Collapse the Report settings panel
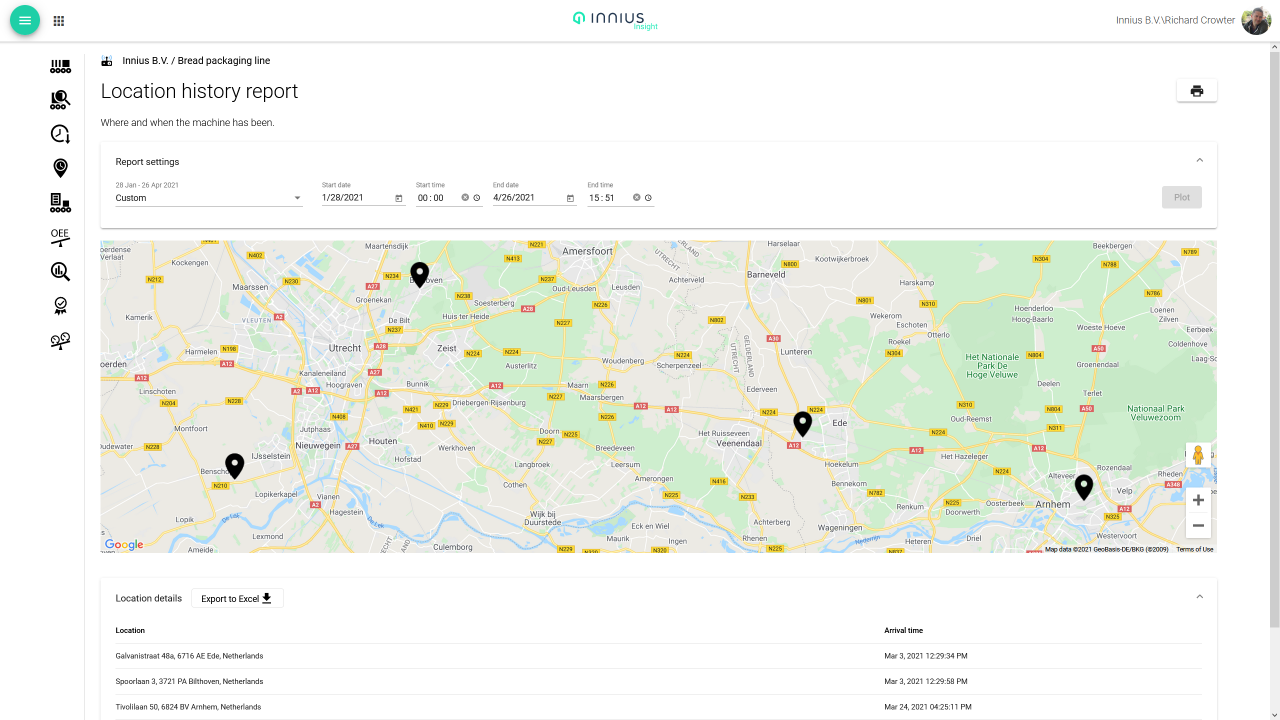The height and width of the screenshot is (720, 1280). [1199, 161]
